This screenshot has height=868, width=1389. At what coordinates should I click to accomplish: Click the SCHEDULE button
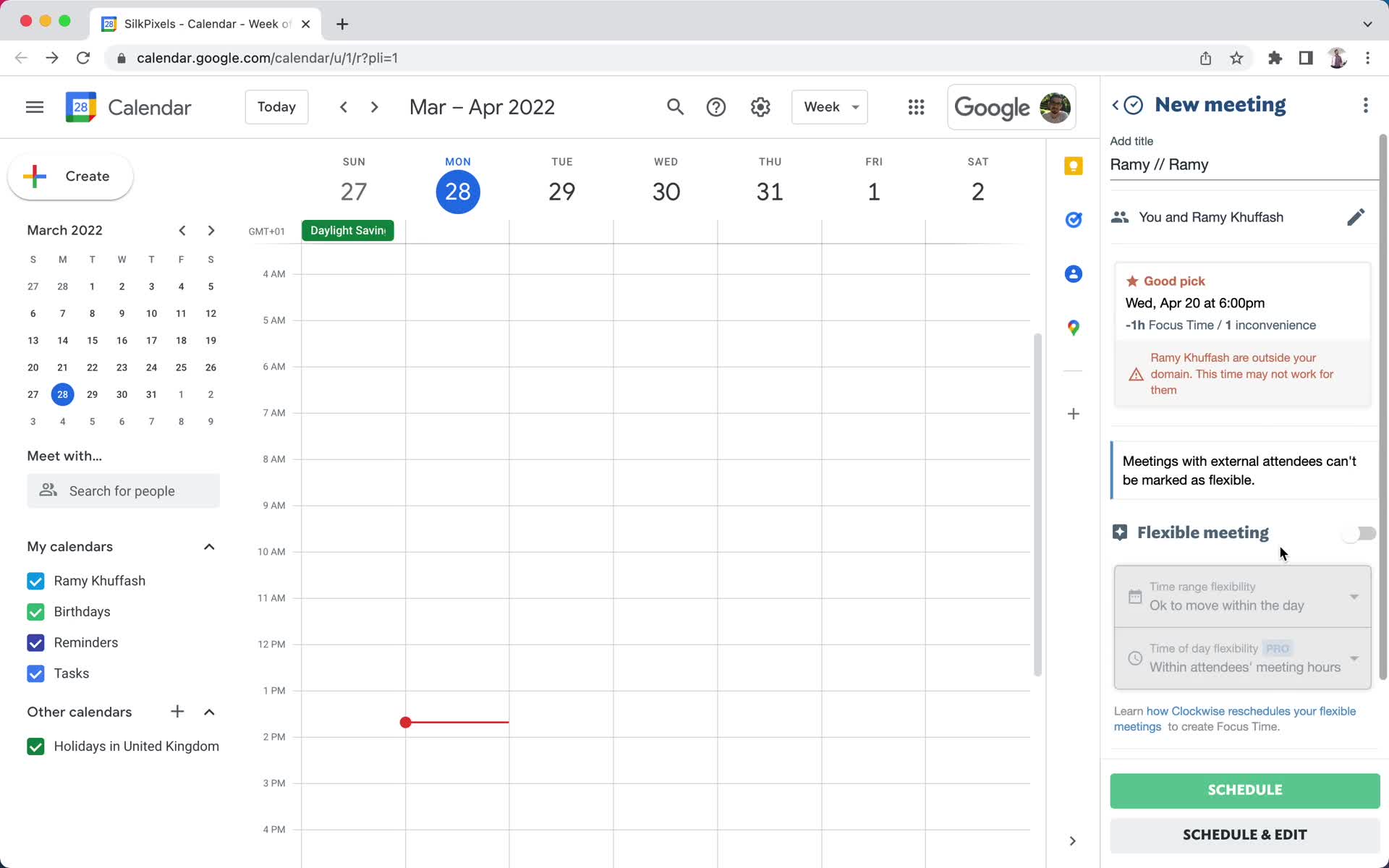(1244, 789)
